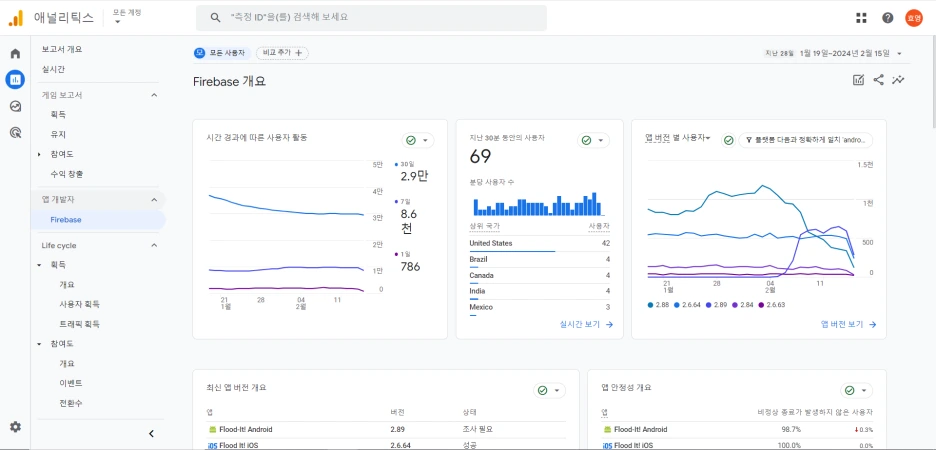
Task: Click the check status icon on 최신 앱 버전 개요 card
Action: [542, 390]
